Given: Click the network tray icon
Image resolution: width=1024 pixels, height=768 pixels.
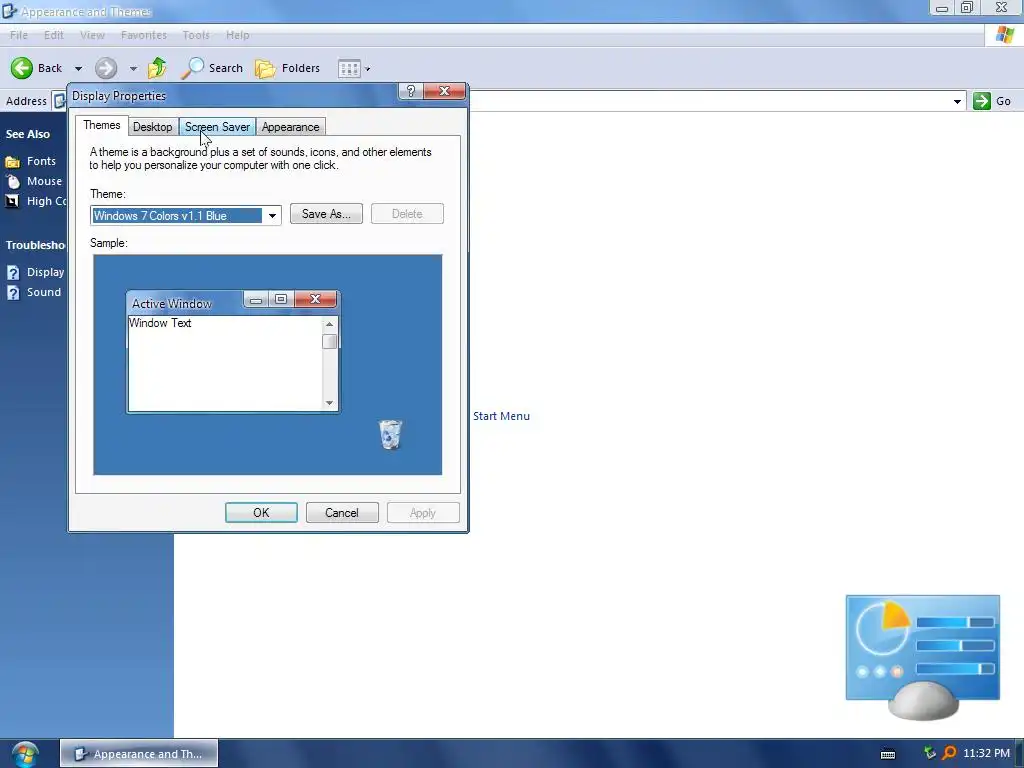Looking at the screenshot, I should [x=930, y=753].
